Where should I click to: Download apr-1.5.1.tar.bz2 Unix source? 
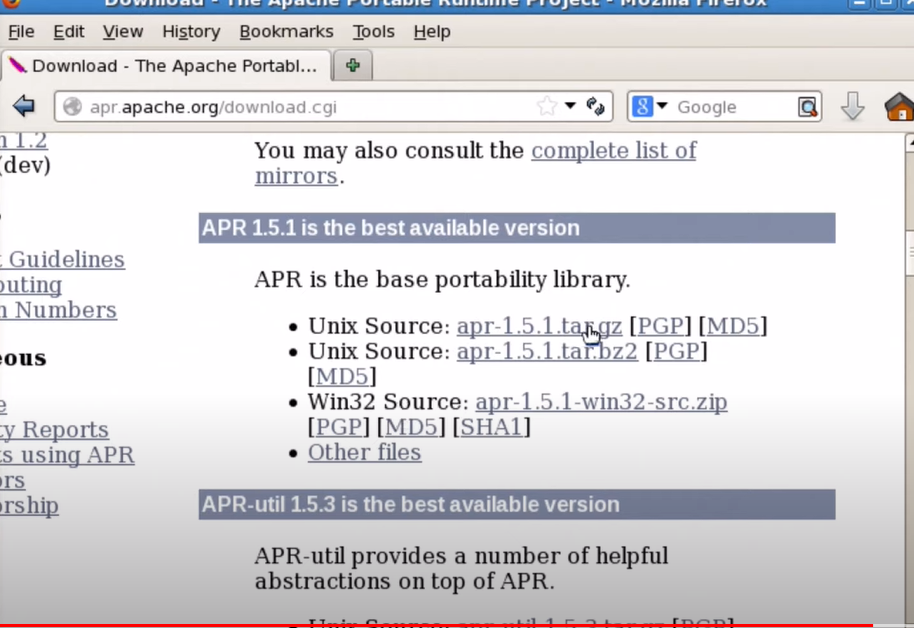click(x=547, y=351)
